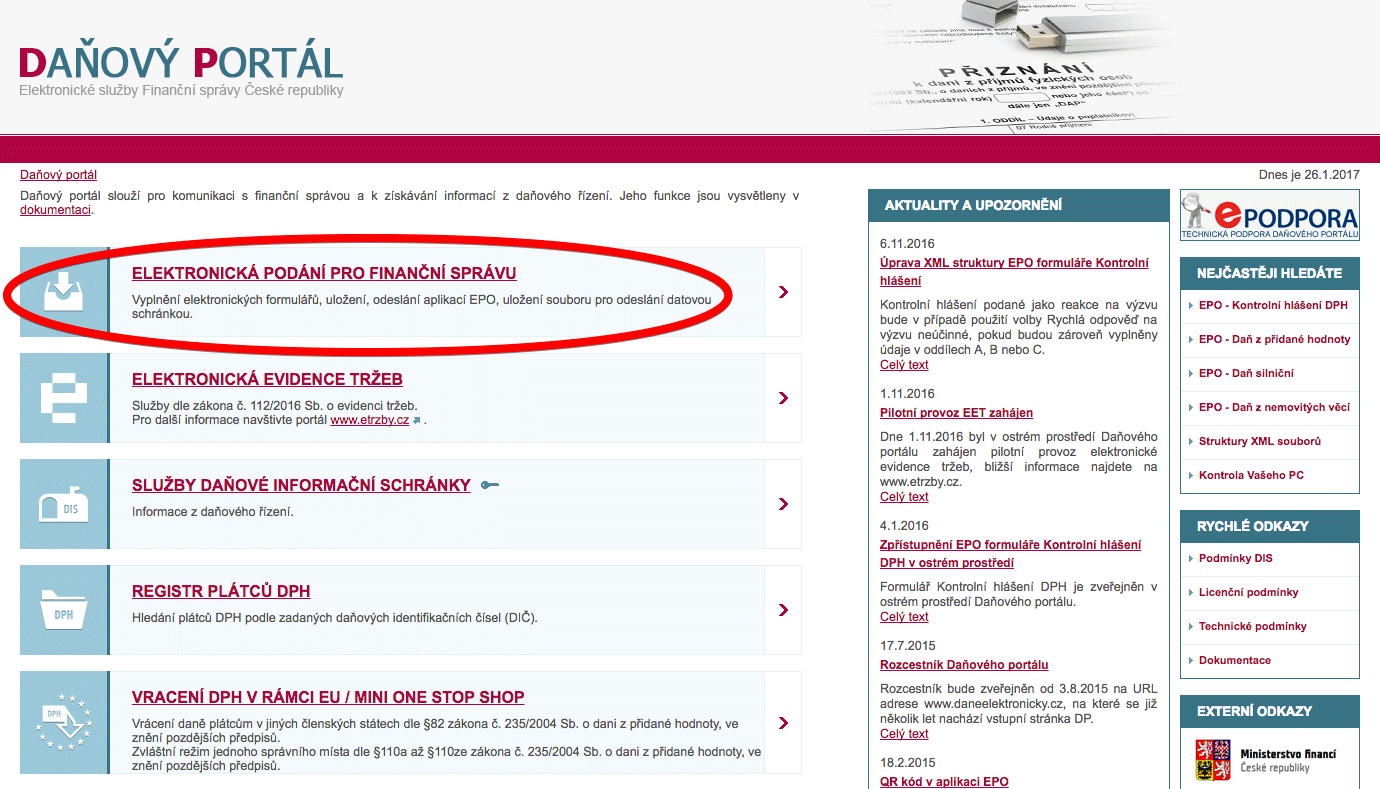Click the news date 18.2.2015
Screen dimensions: 1380x789
click(907, 763)
